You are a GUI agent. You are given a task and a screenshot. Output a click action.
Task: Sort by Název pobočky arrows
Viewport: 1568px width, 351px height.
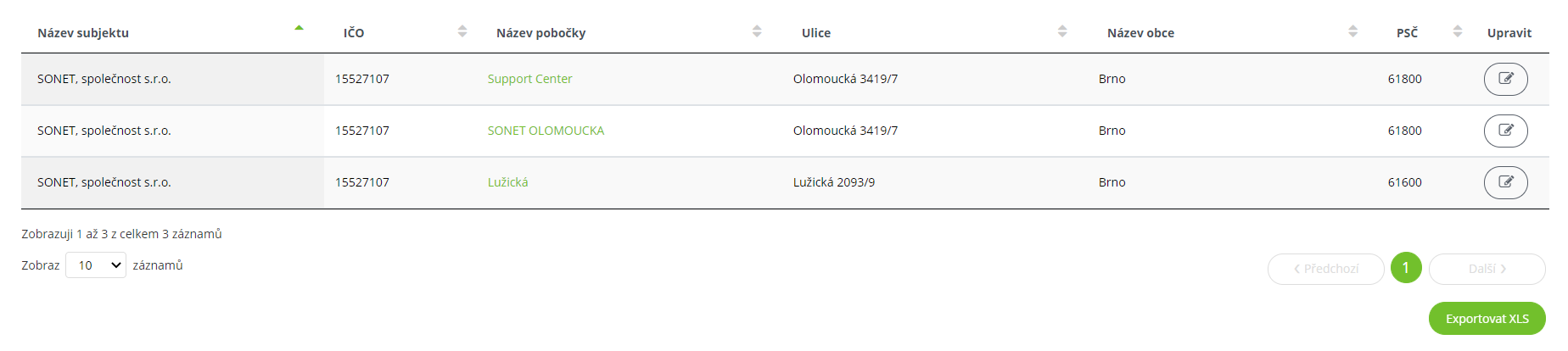click(x=757, y=31)
